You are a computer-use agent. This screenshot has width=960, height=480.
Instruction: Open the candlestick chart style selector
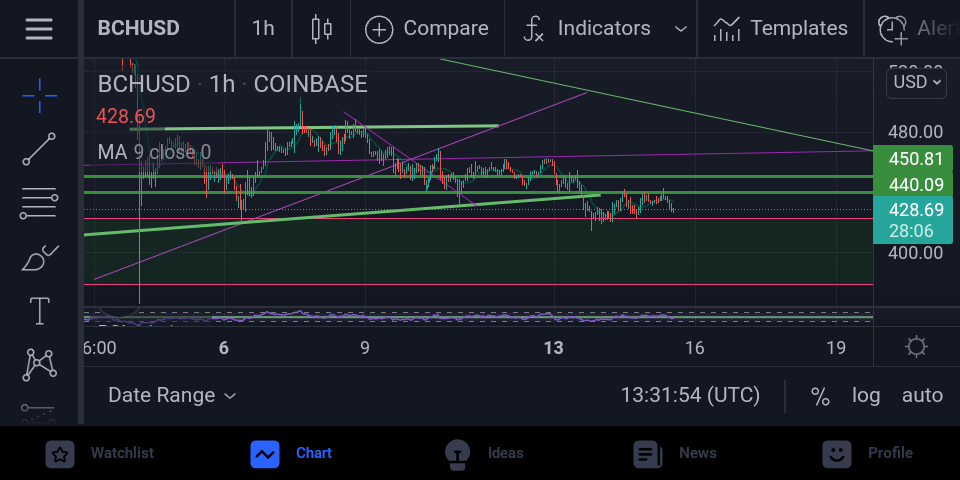coord(321,28)
